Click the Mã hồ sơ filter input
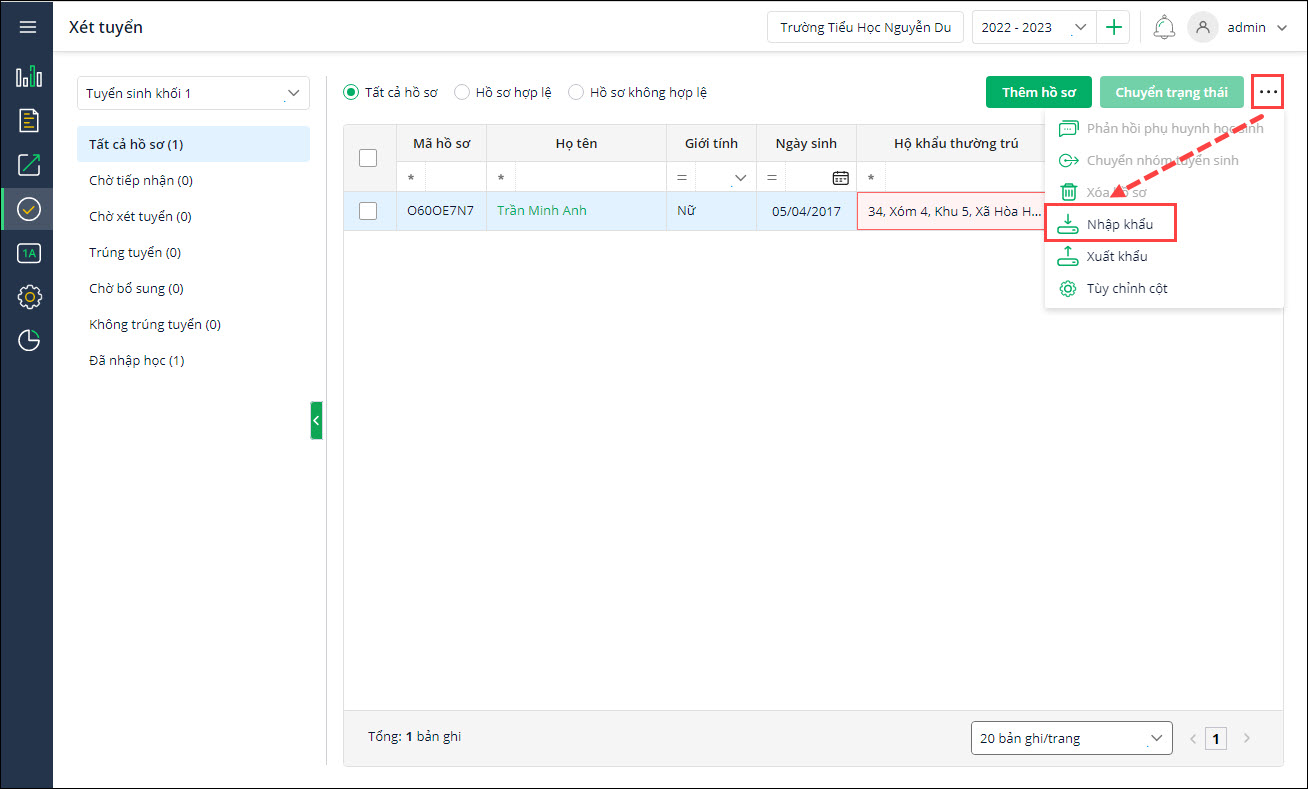This screenshot has width=1308, height=789. tap(455, 177)
